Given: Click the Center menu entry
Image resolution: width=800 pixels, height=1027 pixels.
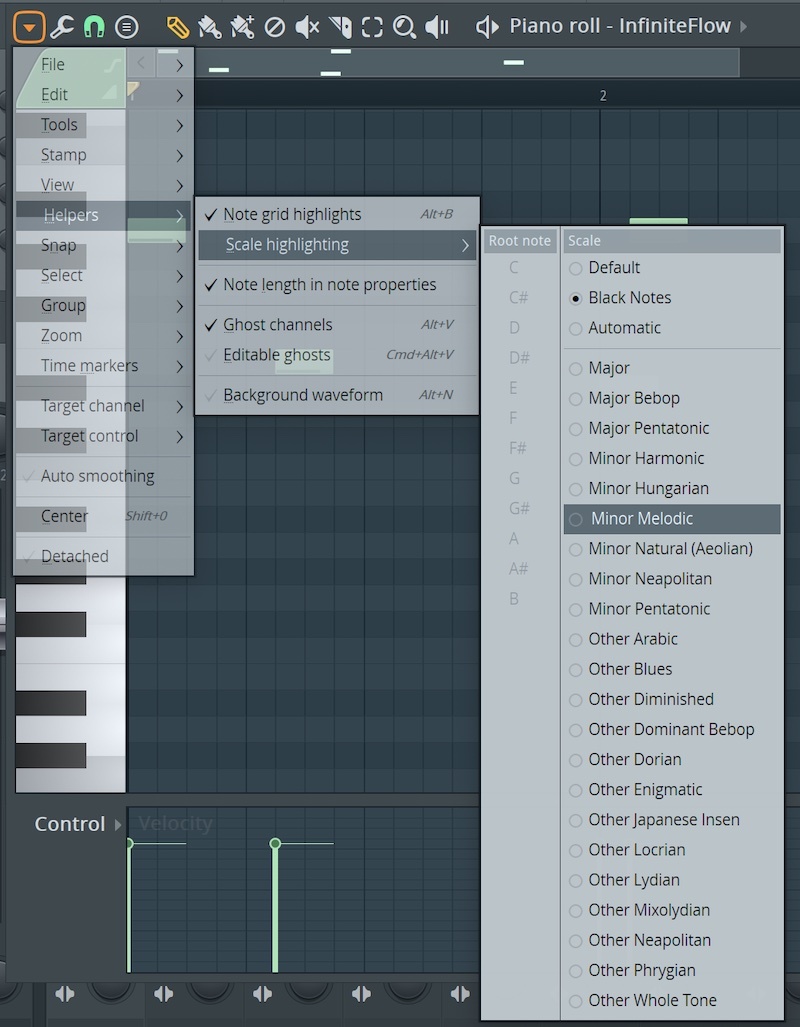Looking at the screenshot, I should click(65, 517).
